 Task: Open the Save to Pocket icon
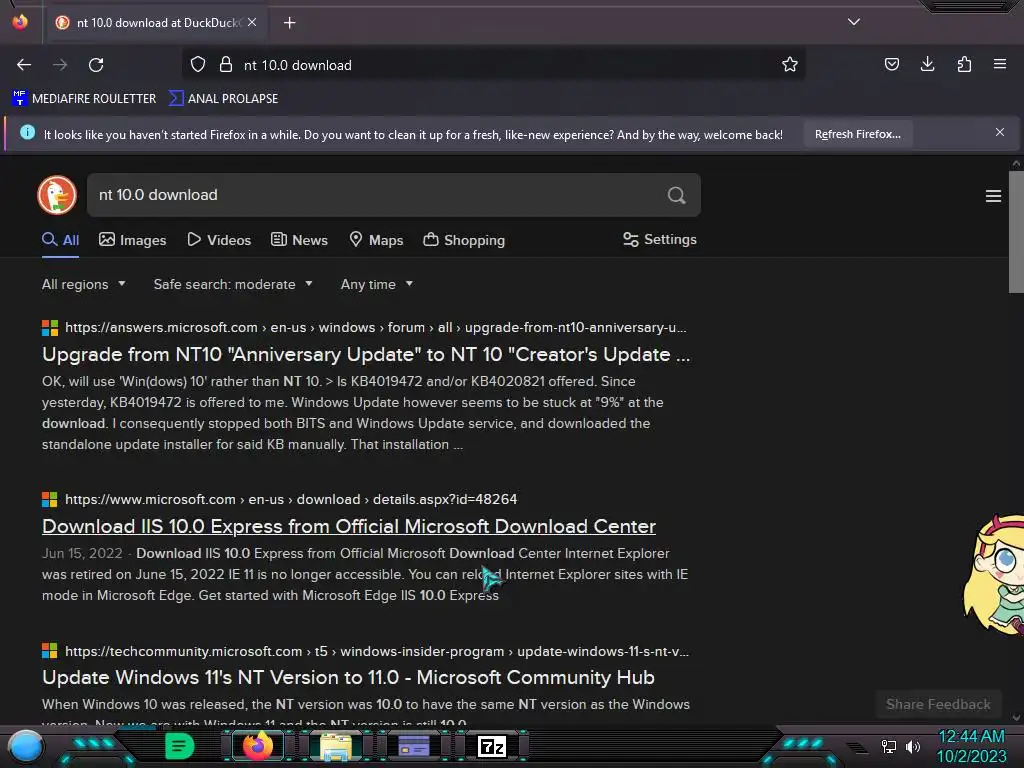click(891, 64)
